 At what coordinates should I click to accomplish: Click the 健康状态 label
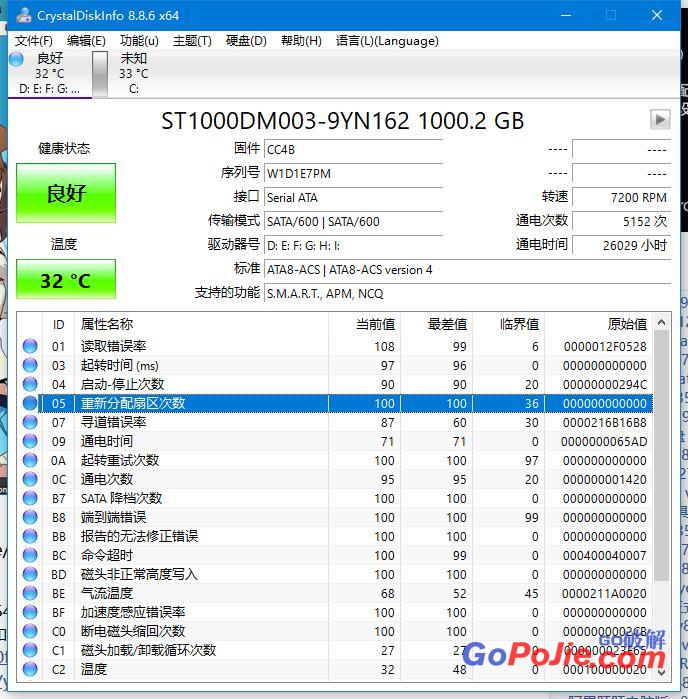click(x=64, y=148)
